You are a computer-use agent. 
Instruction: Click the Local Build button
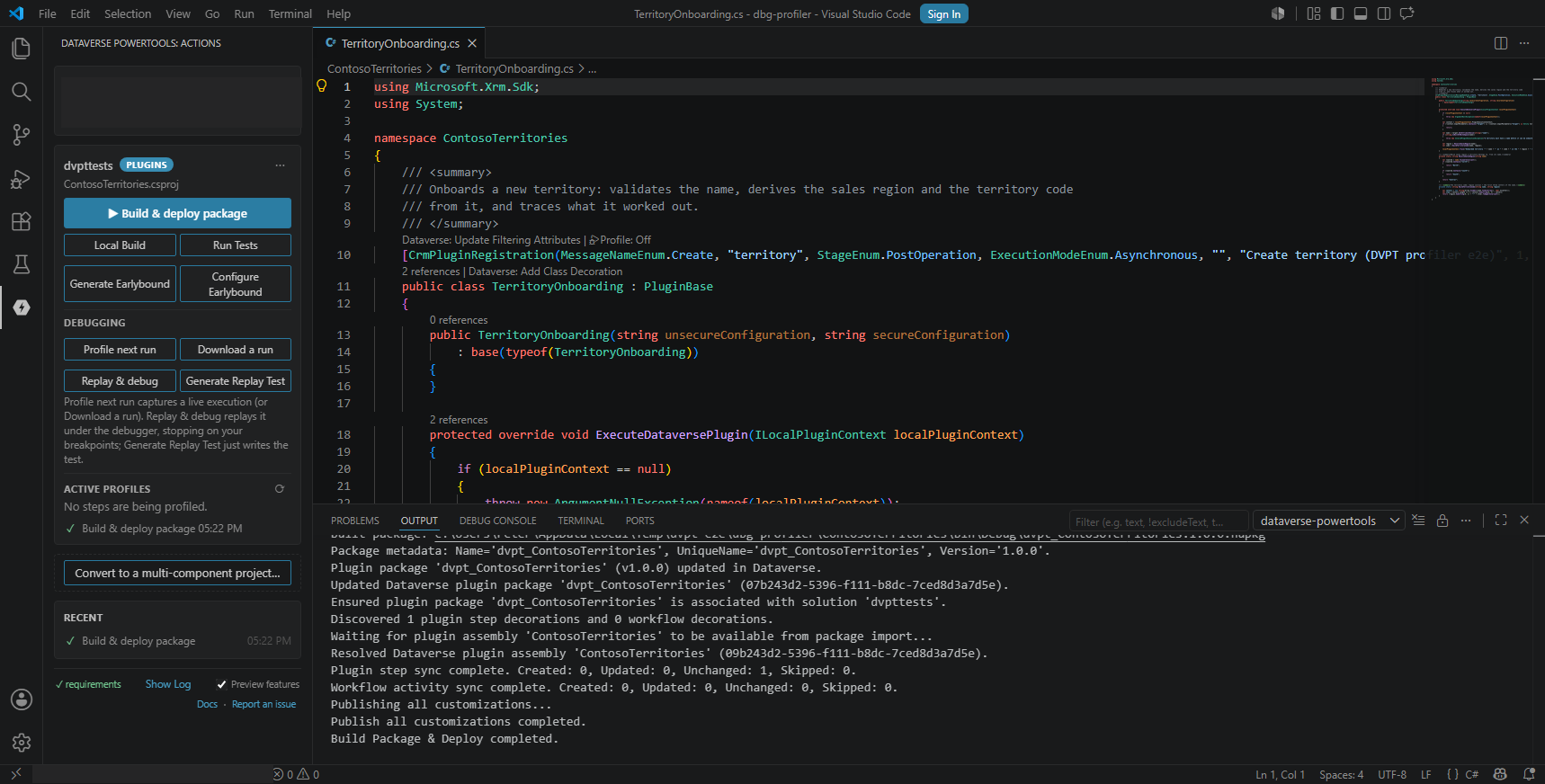point(120,245)
